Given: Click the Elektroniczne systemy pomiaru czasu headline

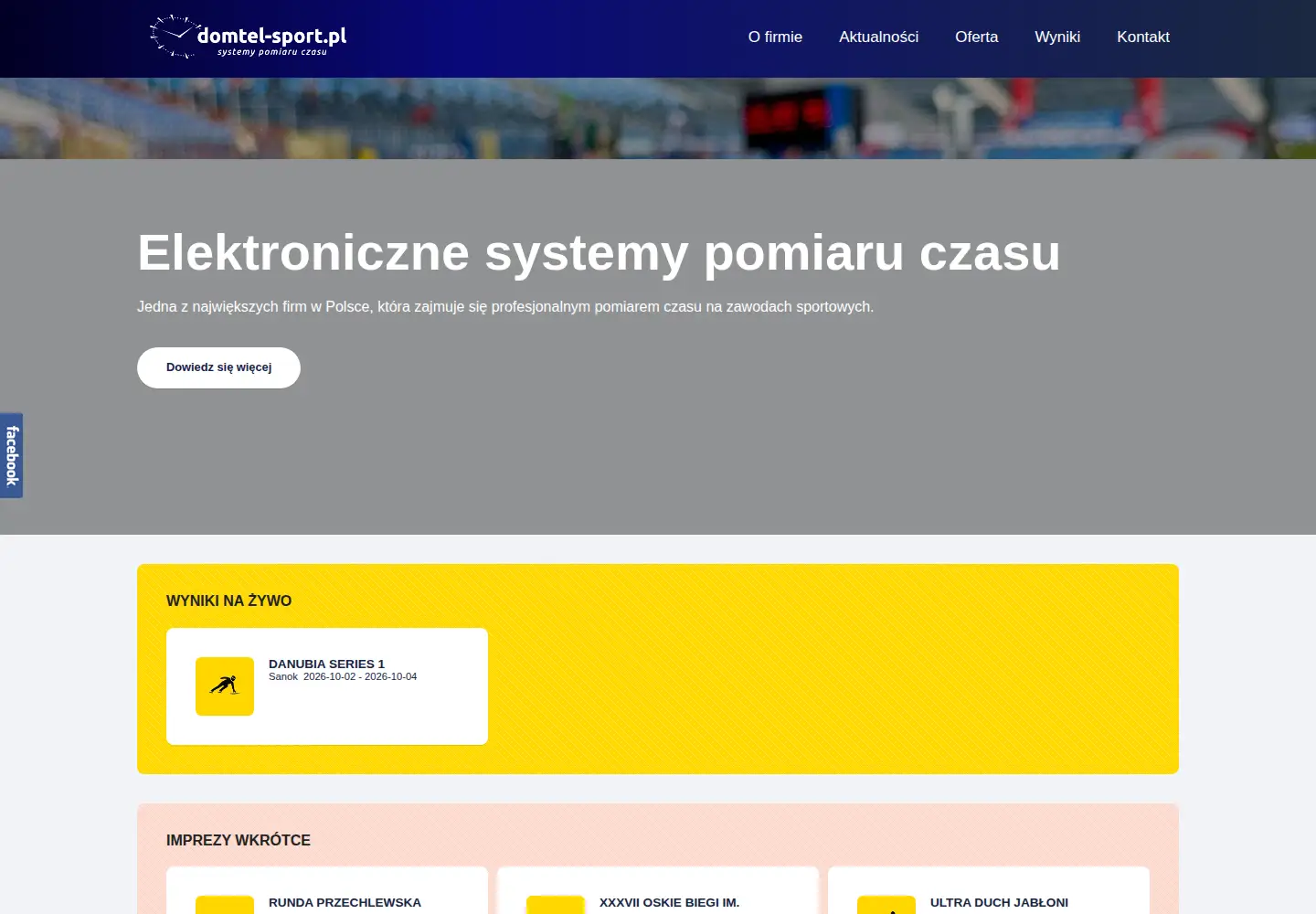Looking at the screenshot, I should (x=599, y=252).
